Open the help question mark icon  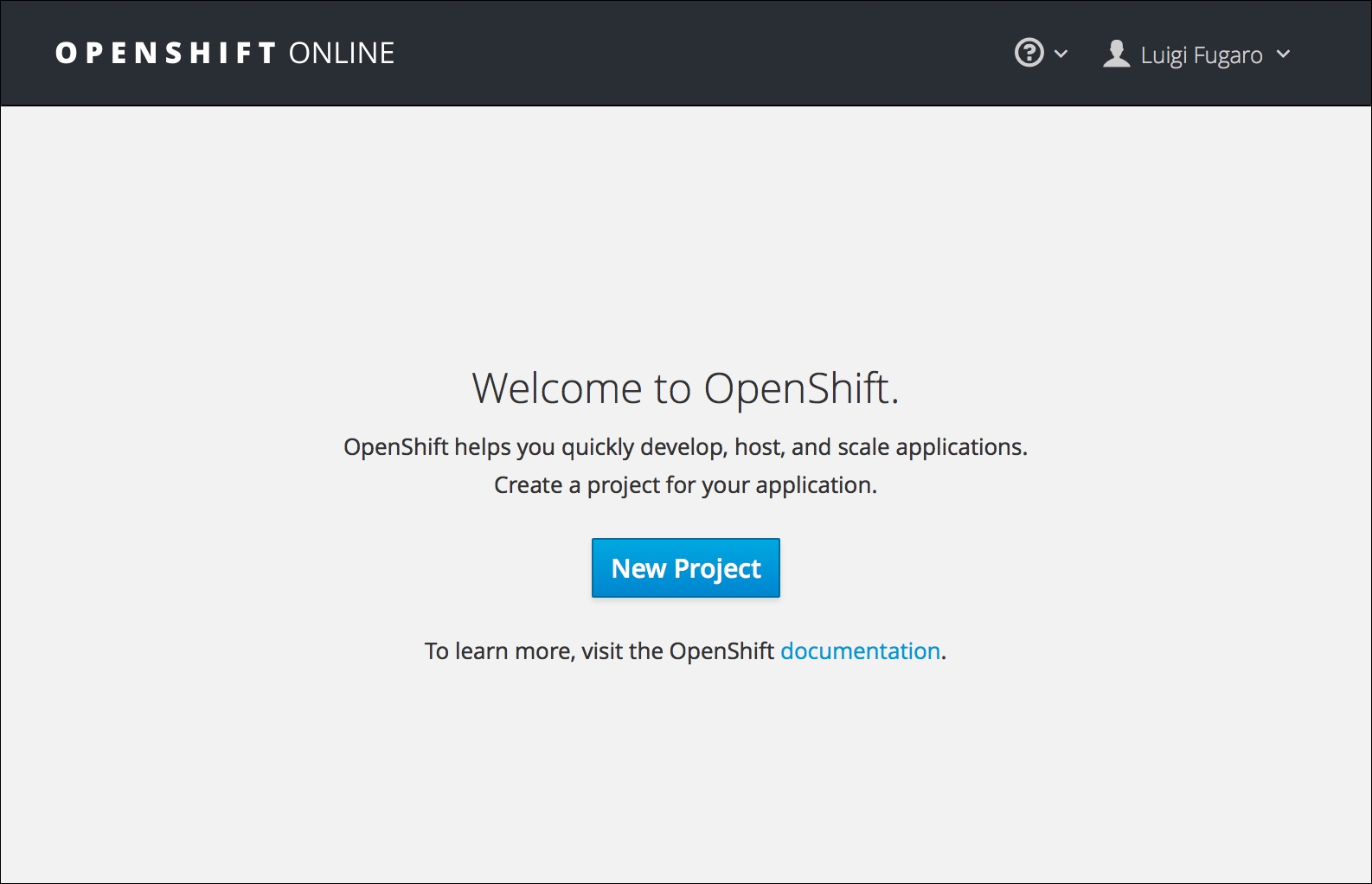(1029, 53)
